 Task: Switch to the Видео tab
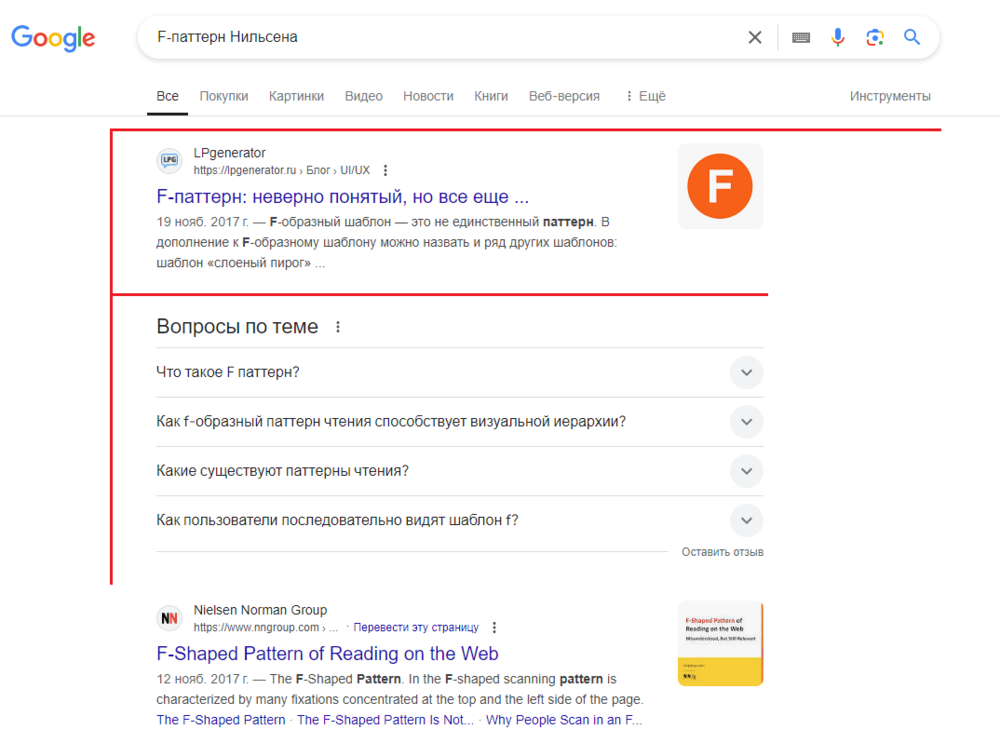(x=364, y=96)
